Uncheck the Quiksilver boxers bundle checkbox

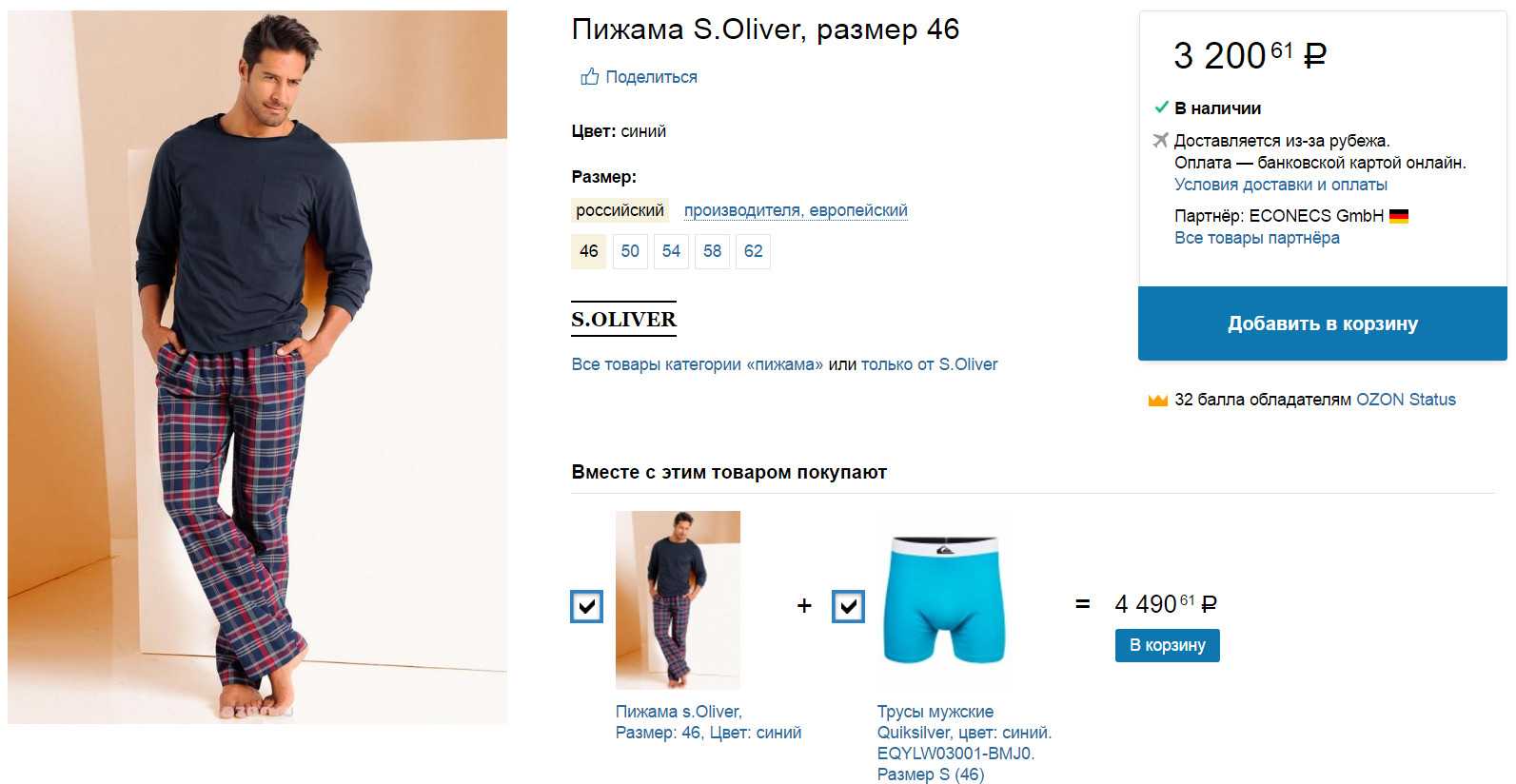pyautogui.click(x=848, y=606)
